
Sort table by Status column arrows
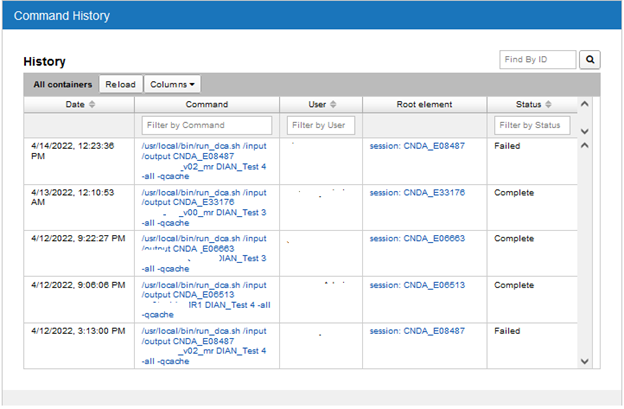(x=548, y=104)
